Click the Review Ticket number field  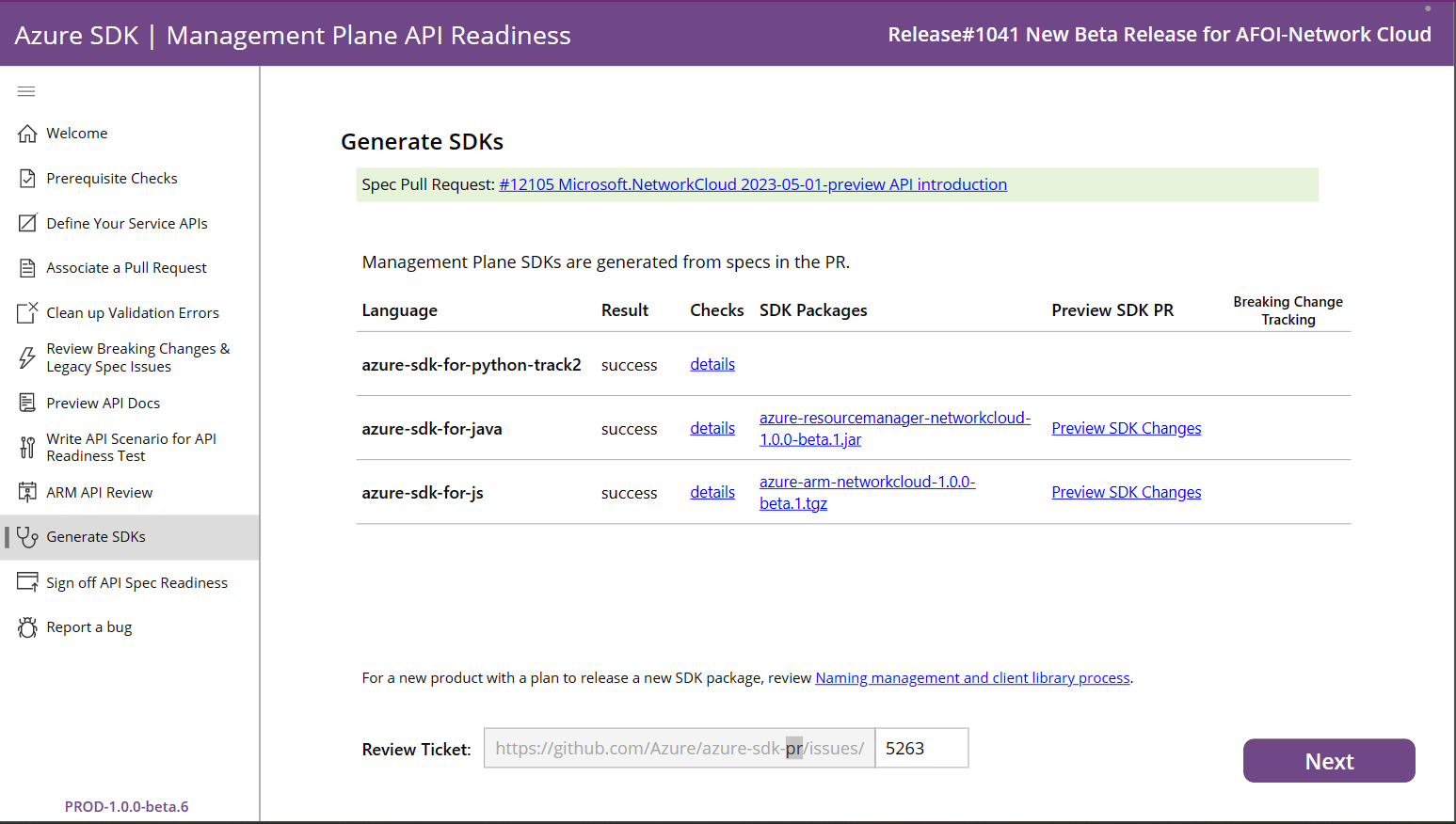pyautogui.click(x=920, y=748)
